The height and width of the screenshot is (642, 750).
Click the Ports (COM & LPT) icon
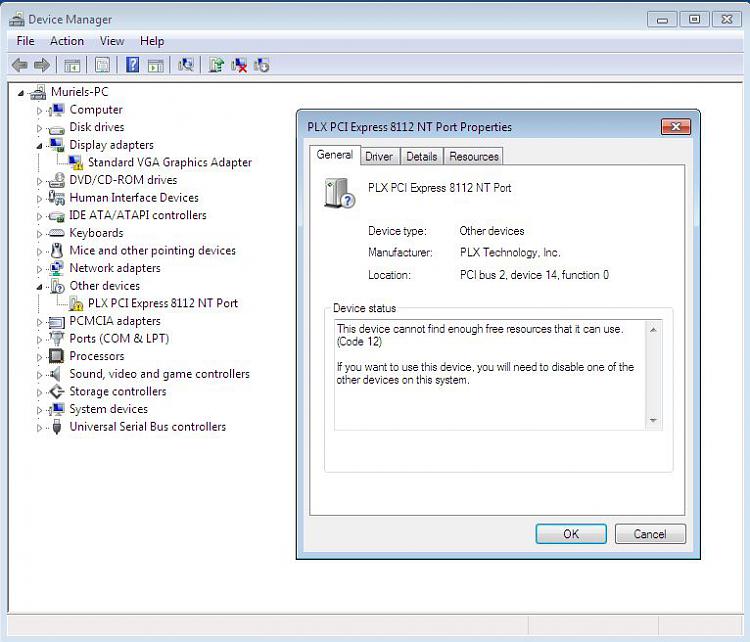pyautogui.click(x=56, y=339)
